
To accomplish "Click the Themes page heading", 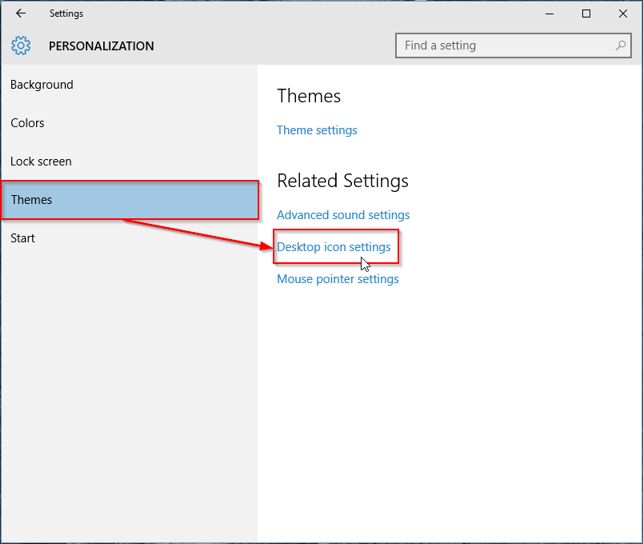I will (x=309, y=96).
